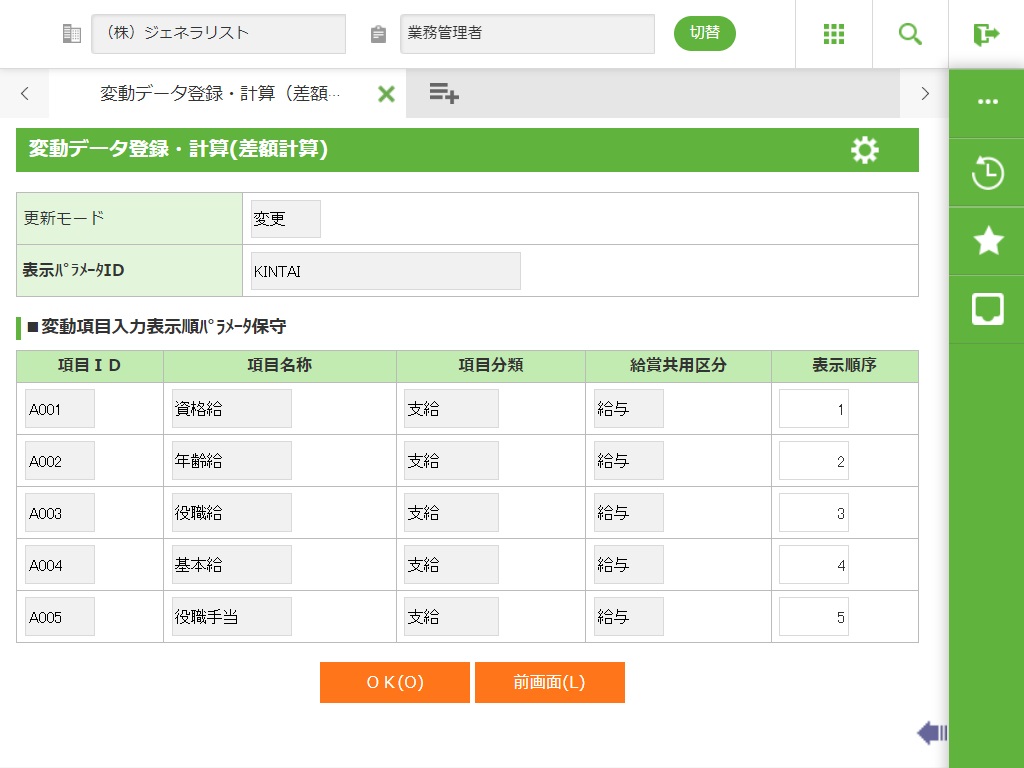
Task: Collapse sidebar with the purple arrow icon
Action: [931, 733]
